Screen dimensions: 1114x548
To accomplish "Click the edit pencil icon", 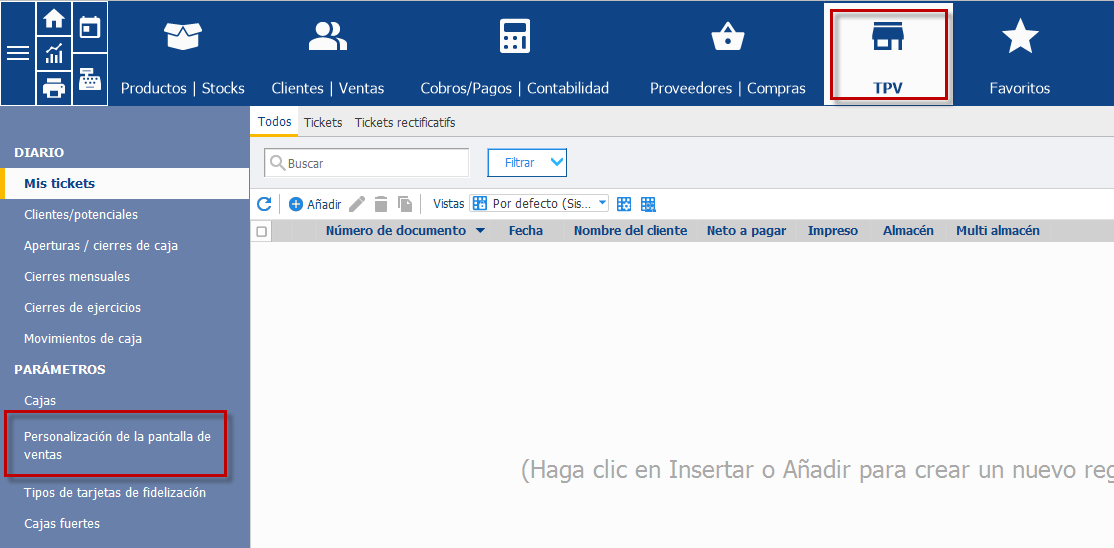I will pos(357,205).
